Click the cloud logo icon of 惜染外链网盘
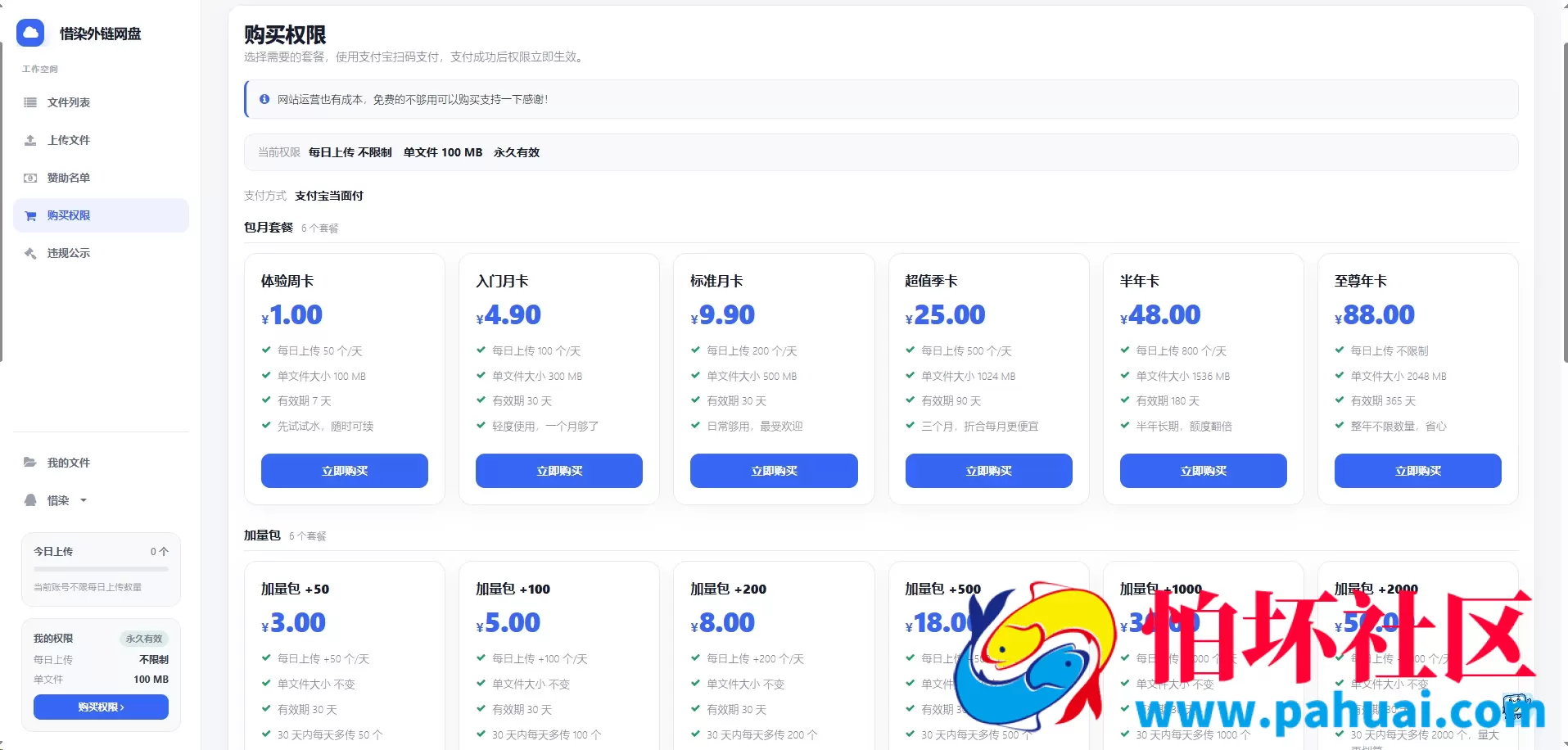Viewport: 1568px width, 750px height. 30,33
